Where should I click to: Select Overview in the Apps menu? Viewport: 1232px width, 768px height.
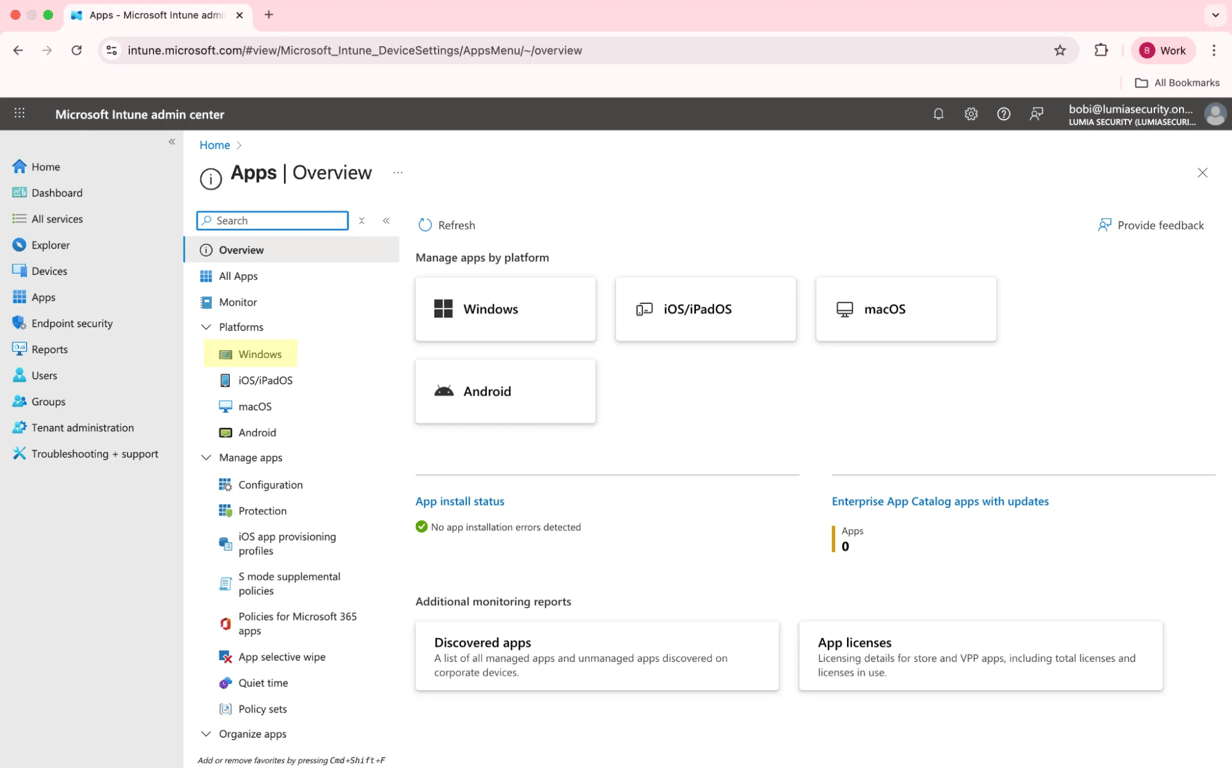click(x=292, y=250)
